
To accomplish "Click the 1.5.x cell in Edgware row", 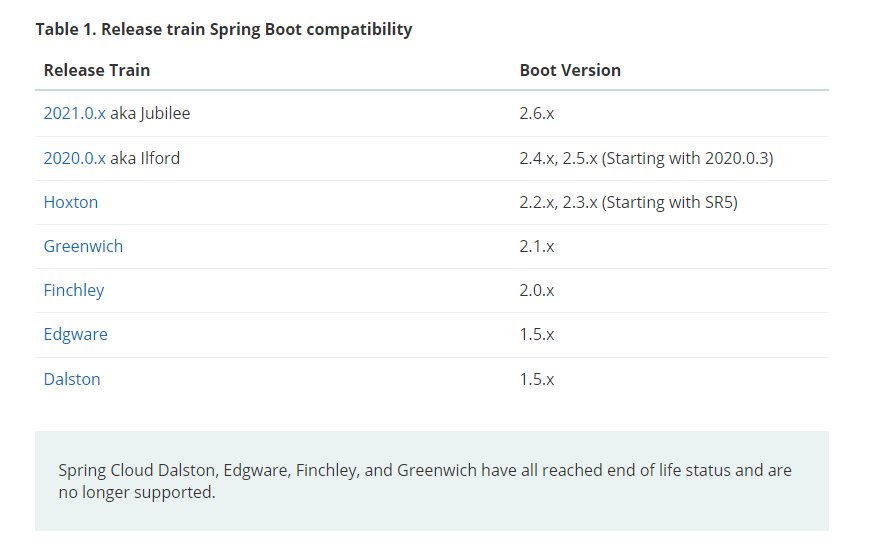I will point(537,334).
